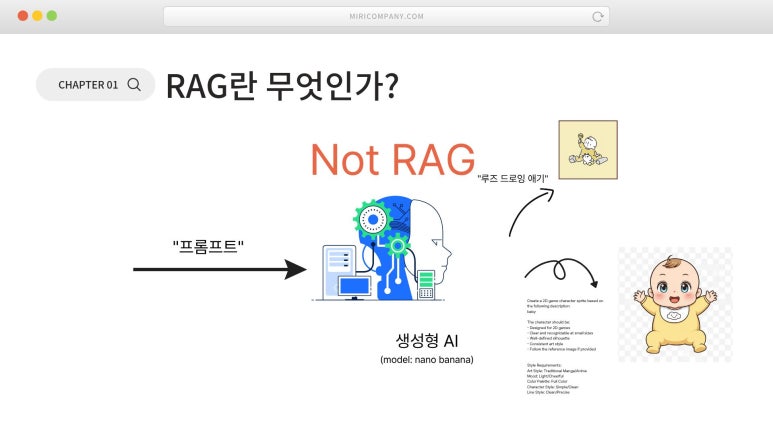Click the orange Not RAG text
The width and height of the screenshot is (773, 435).
[392, 159]
